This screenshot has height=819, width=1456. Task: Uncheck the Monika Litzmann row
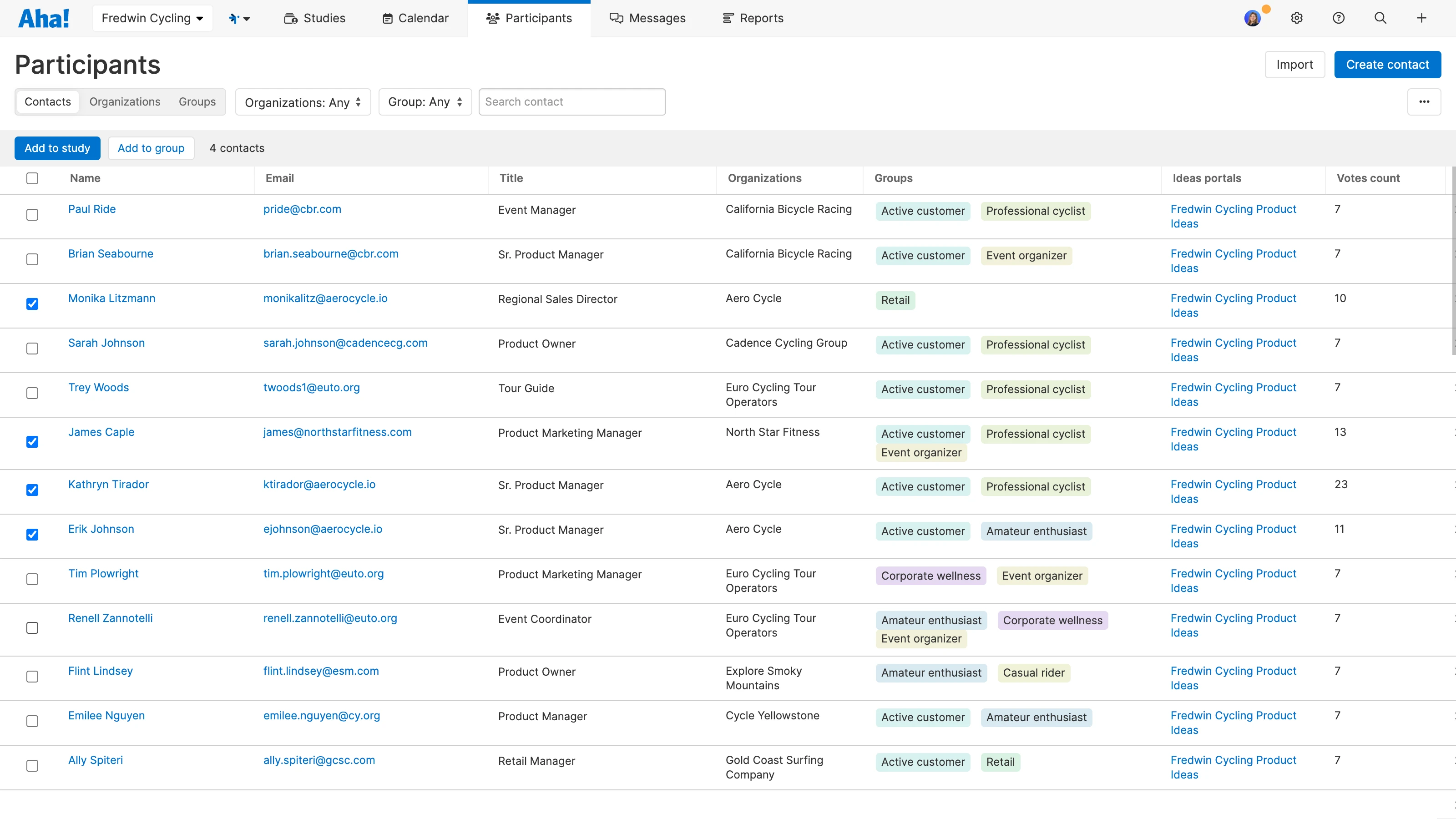tap(32, 303)
